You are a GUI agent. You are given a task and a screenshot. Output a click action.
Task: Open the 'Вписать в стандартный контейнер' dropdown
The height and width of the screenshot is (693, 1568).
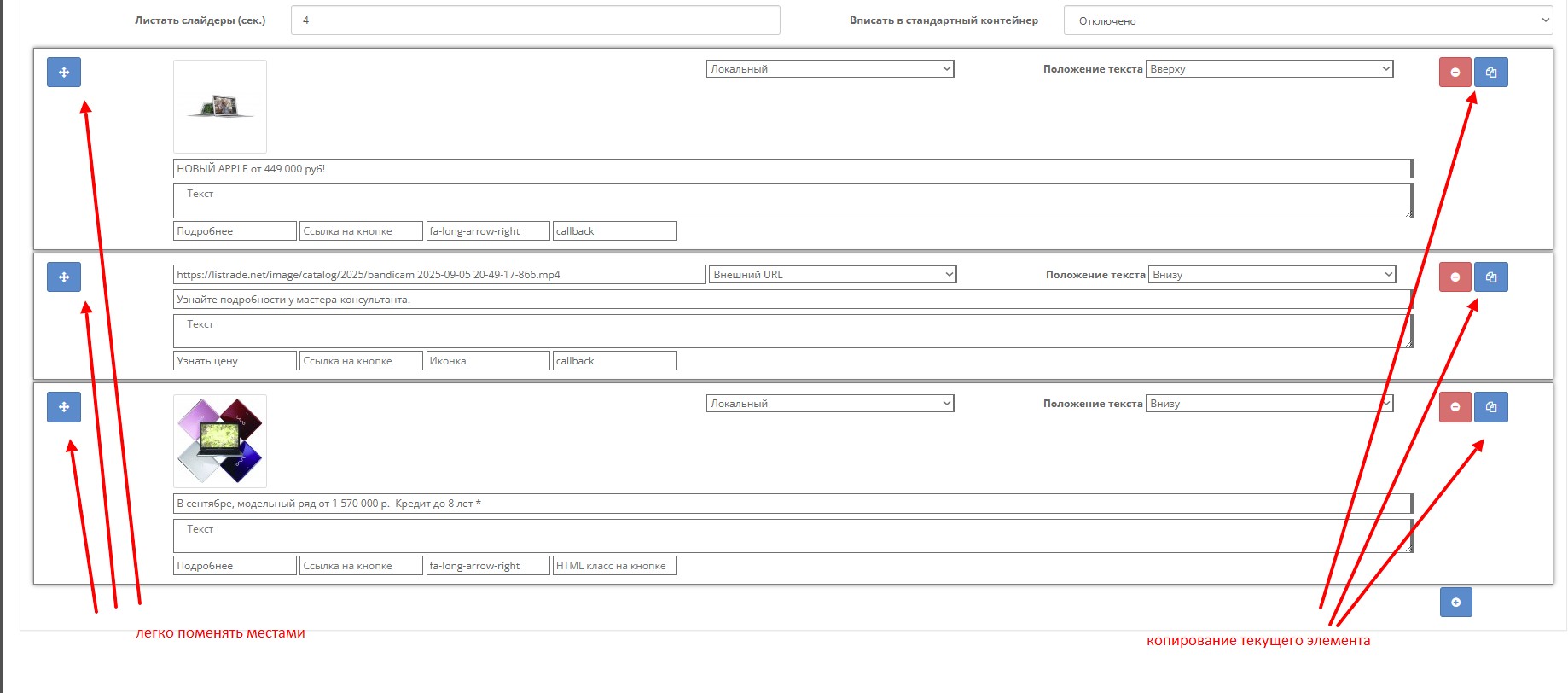pos(1307,20)
